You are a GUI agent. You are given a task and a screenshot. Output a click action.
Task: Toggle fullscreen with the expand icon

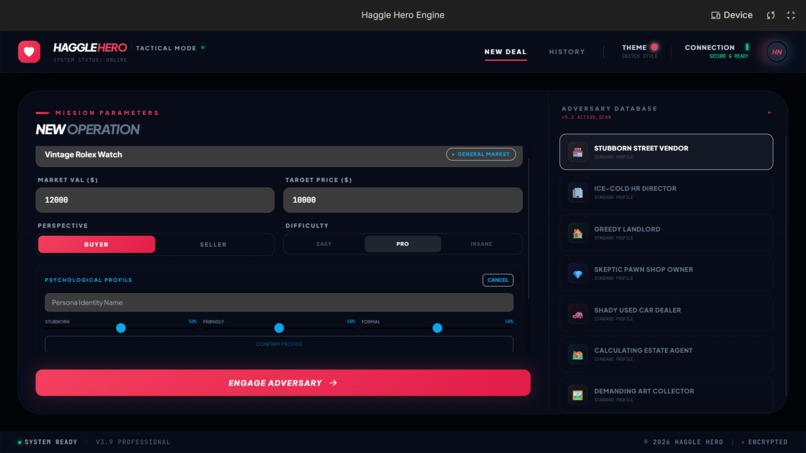[791, 15]
